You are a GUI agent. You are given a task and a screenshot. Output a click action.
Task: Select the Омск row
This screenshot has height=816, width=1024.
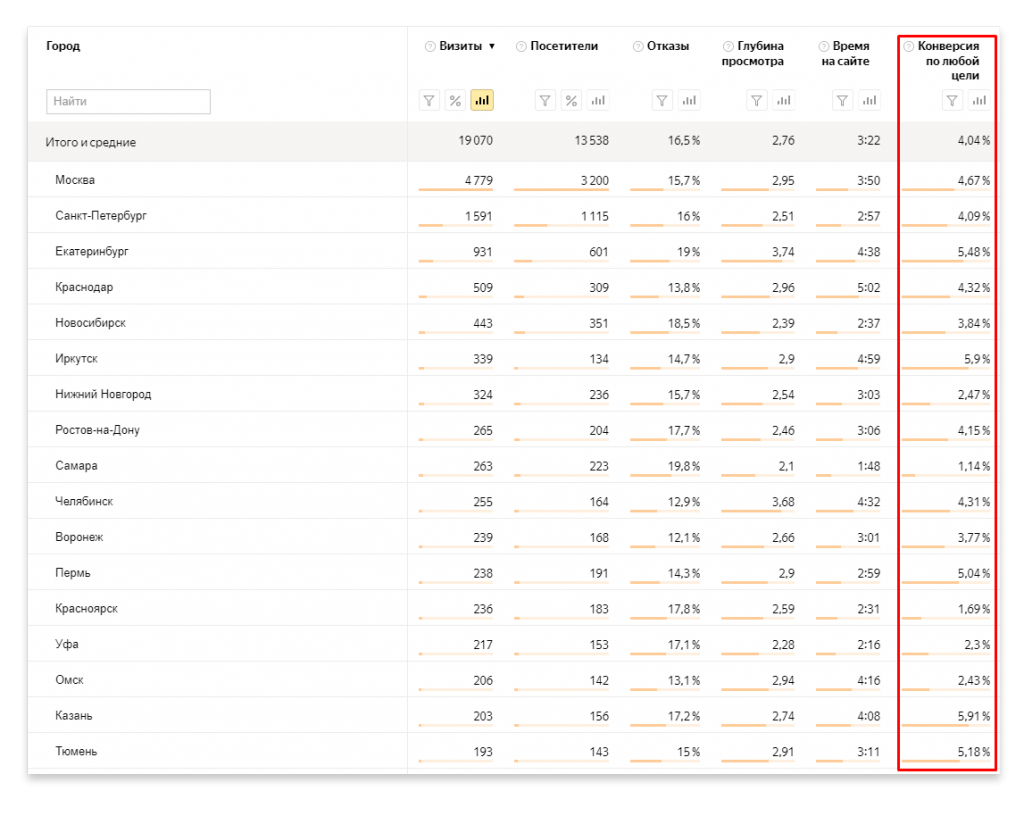click(513, 680)
